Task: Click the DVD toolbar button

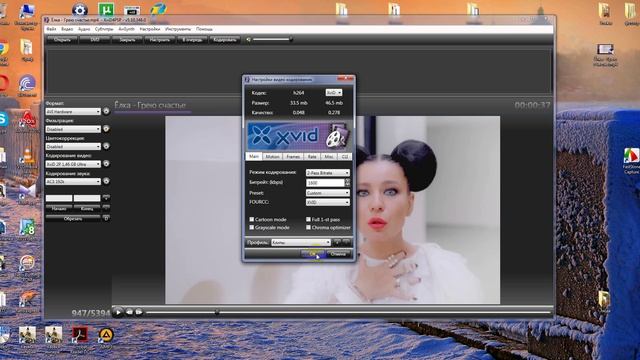Action: [95, 40]
